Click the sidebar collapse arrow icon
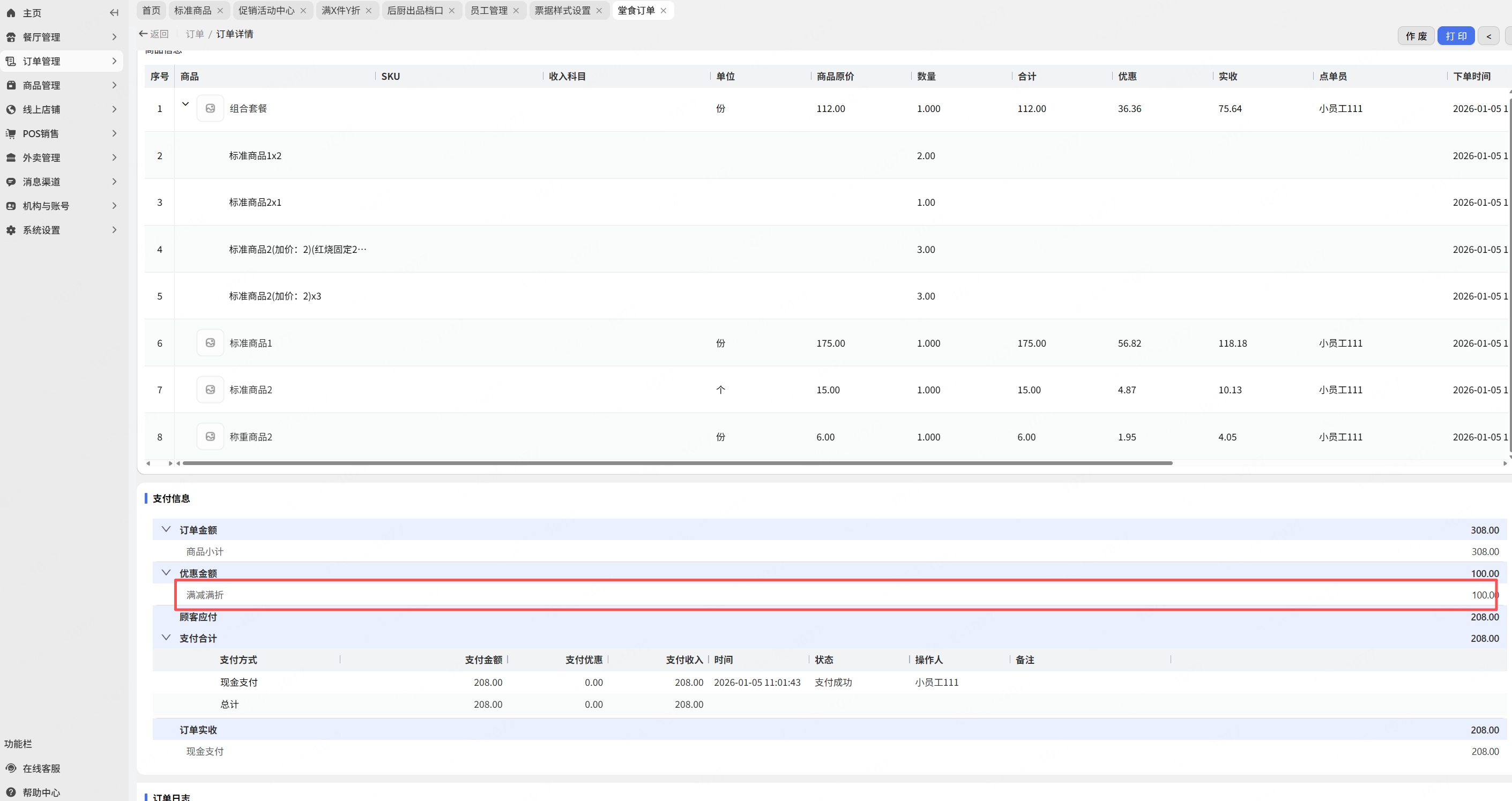The width and height of the screenshot is (1512, 801). [114, 12]
